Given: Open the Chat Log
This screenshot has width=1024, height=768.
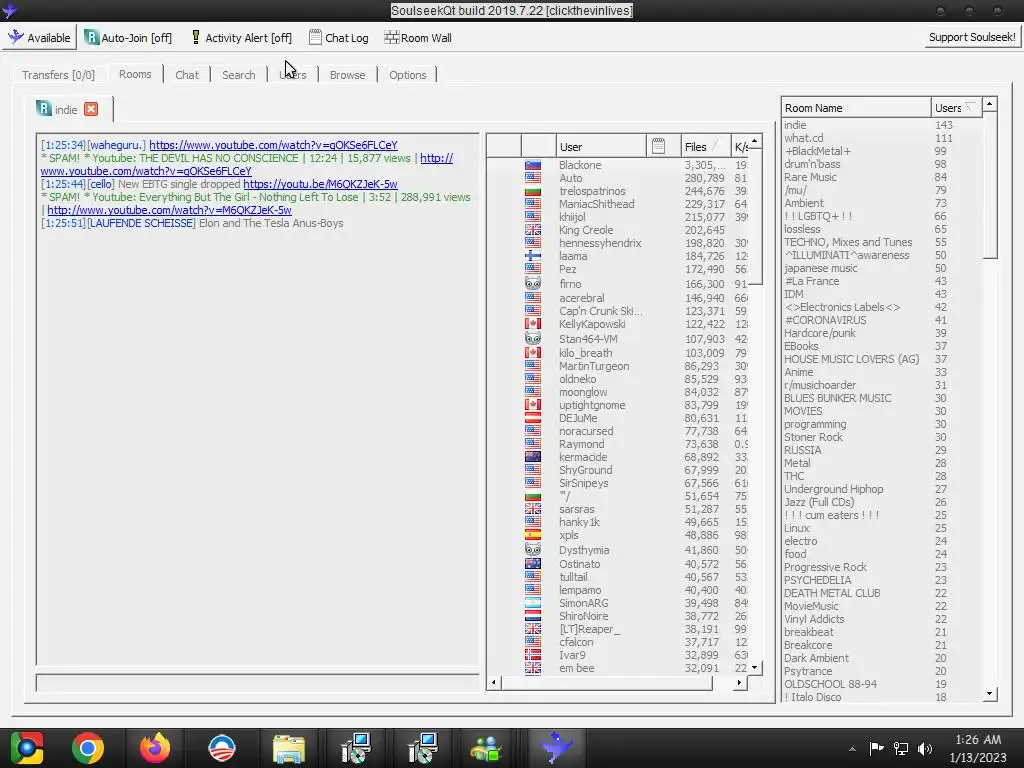Looking at the screenshot, I should point(338,37).
